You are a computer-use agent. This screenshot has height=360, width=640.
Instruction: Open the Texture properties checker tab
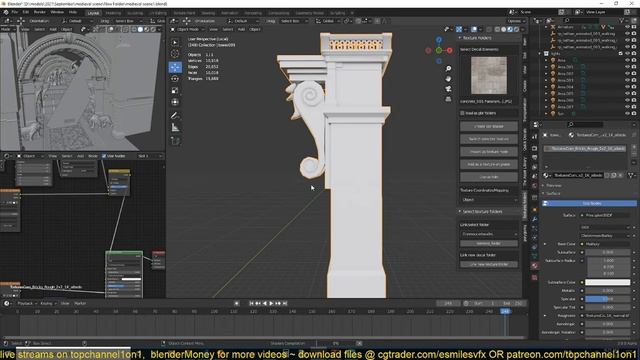point(535,278)
